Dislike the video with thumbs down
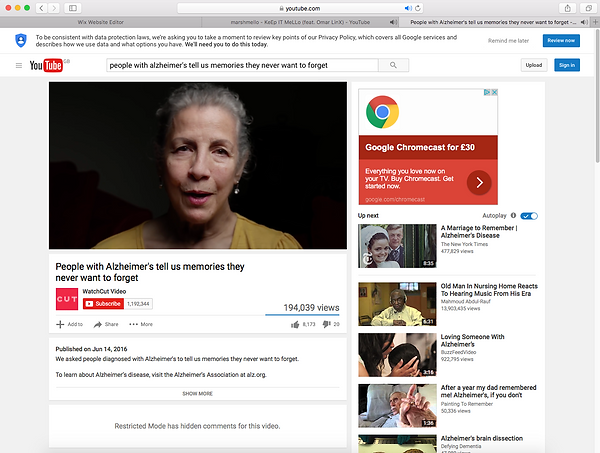 tap(326, 324)
